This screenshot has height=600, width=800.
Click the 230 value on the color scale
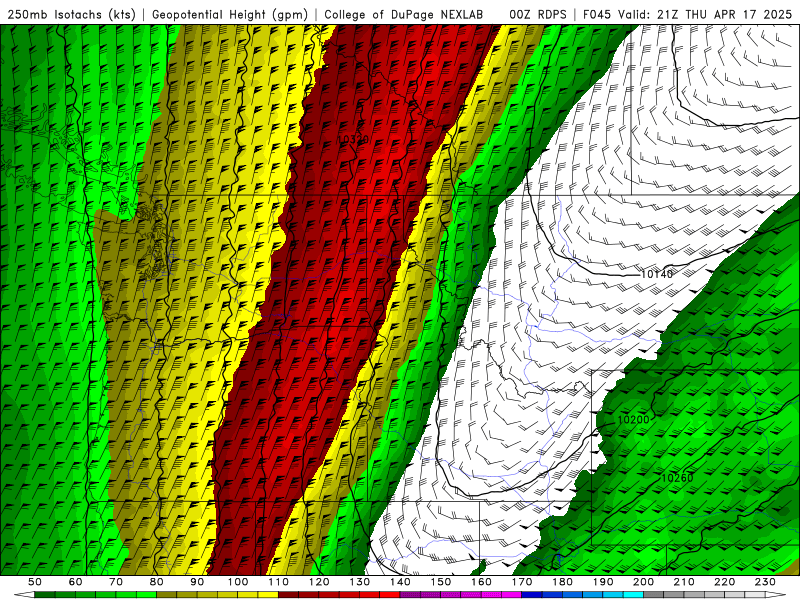pos(765,582)
